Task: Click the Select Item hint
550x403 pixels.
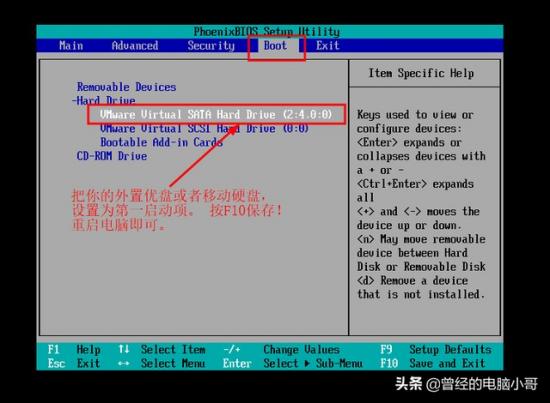Action: click(x=173, y=349)
